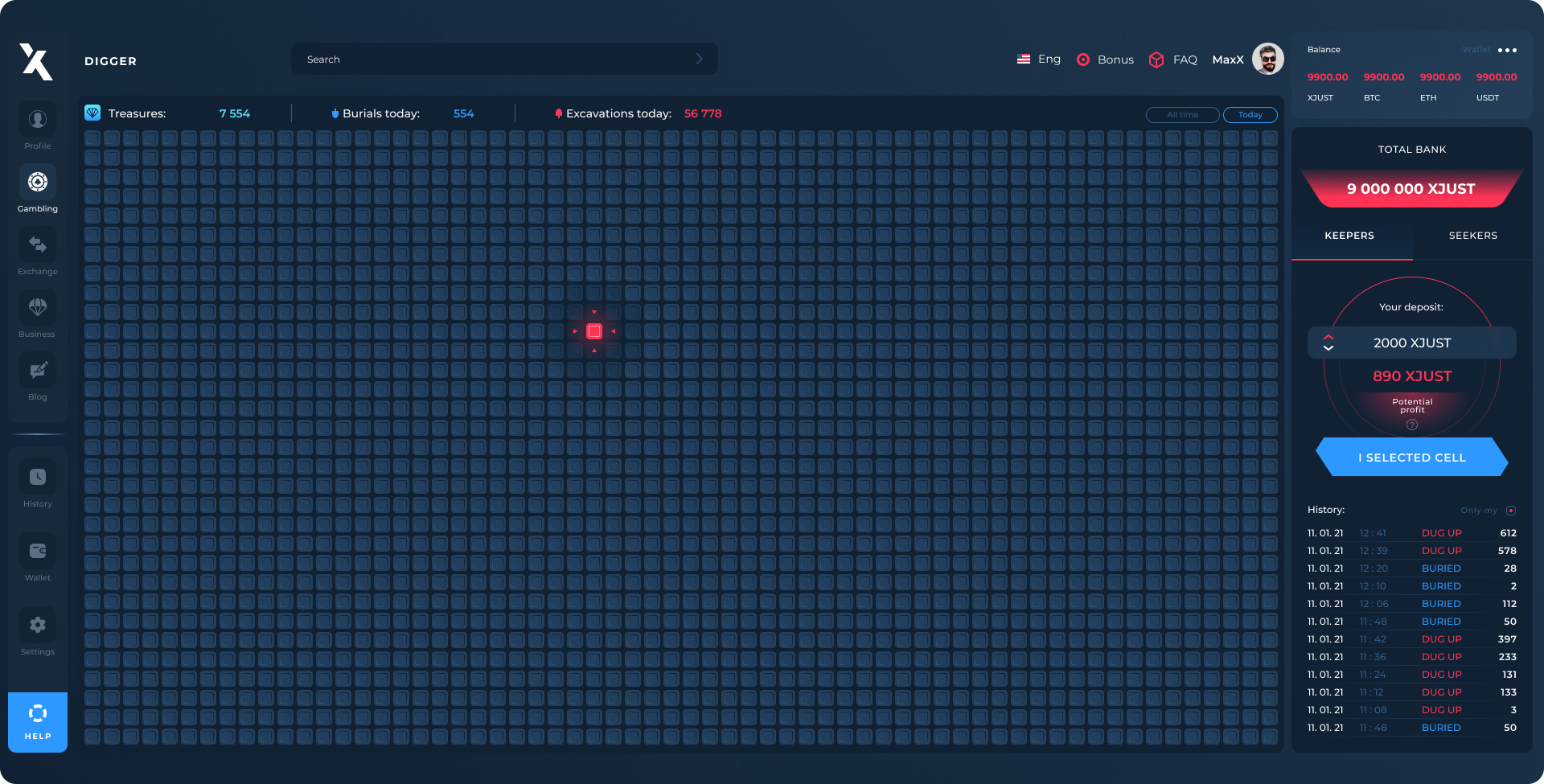
Task: Toggle the 'Only my' history filter
Action: pos(1511,511)
